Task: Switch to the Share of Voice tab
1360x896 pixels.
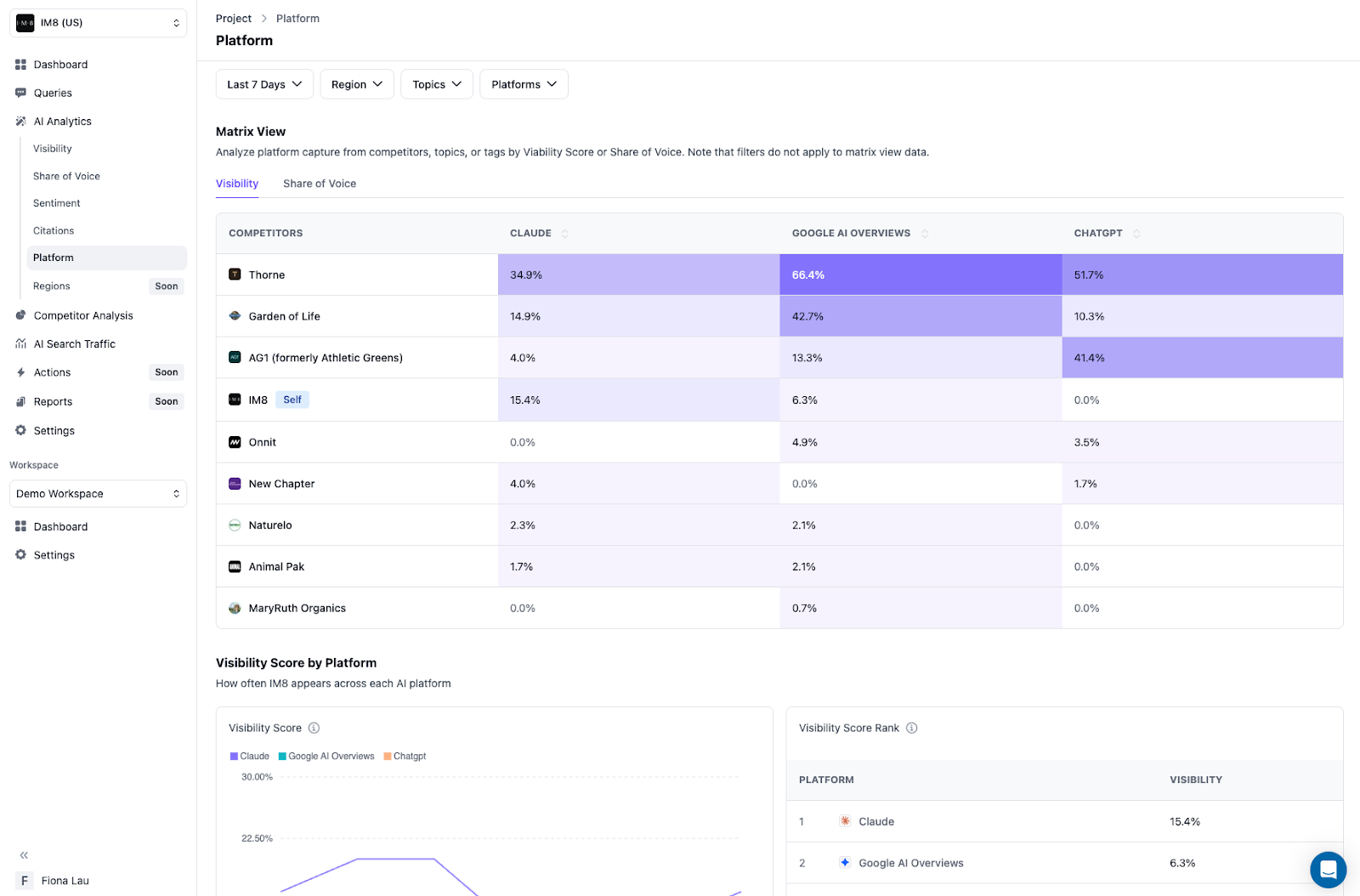Action: pyautogui.click(x=320, y=184)
